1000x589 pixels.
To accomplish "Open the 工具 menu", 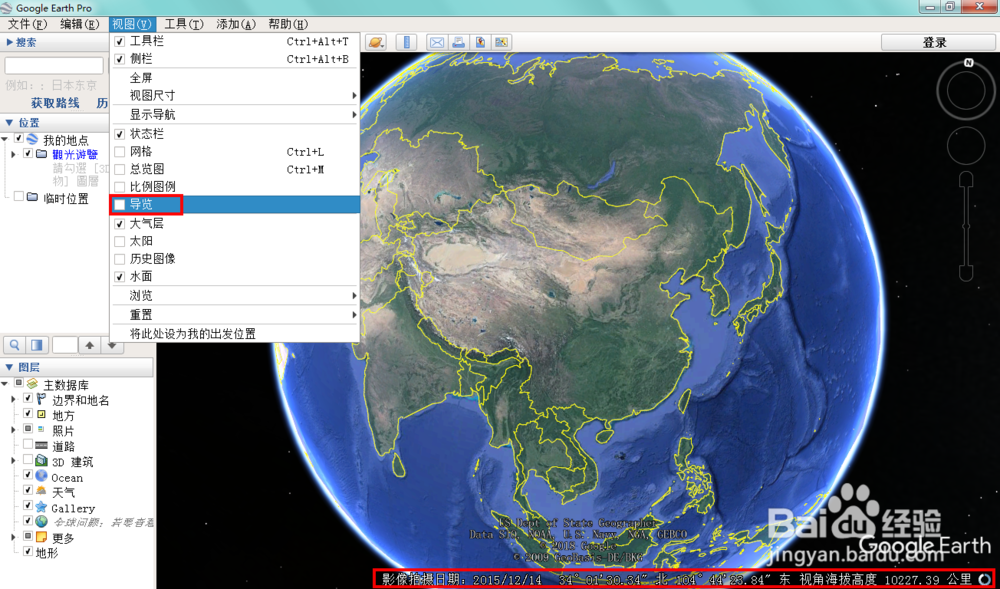I will (x=184, y=24).
